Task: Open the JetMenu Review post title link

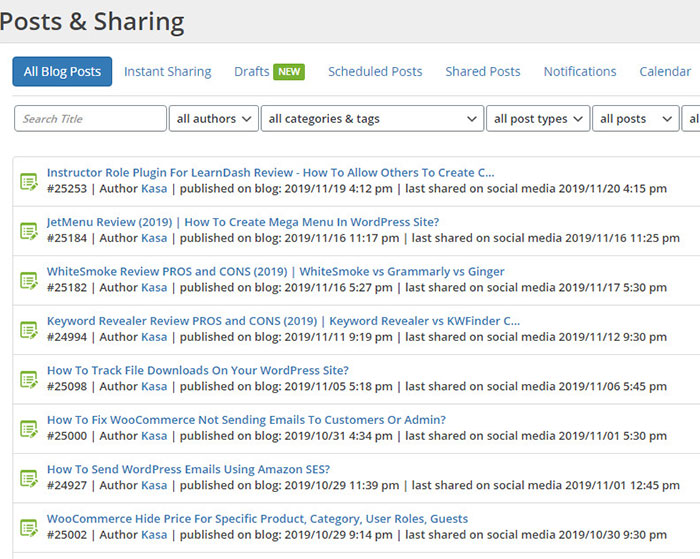Action: point(243,222)
